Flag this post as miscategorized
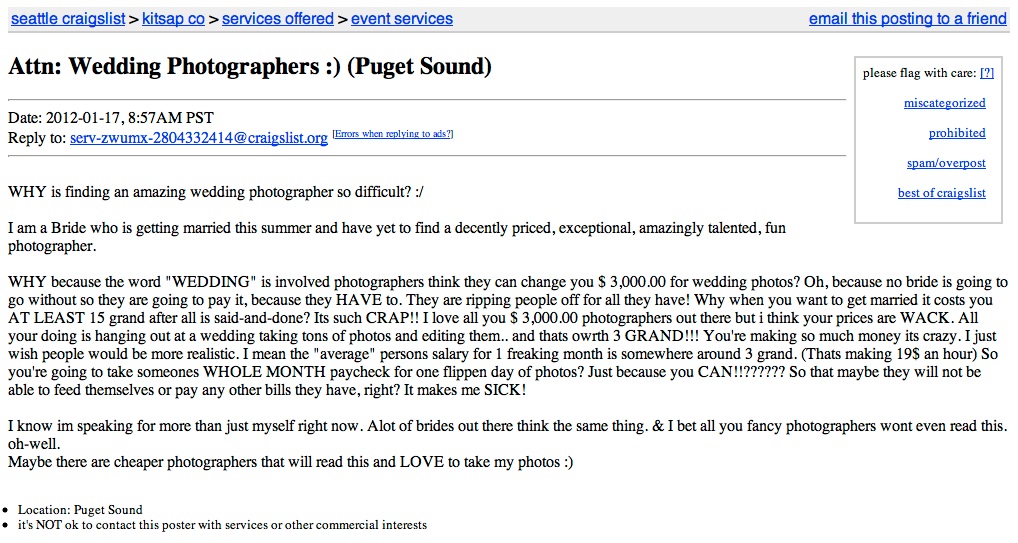The image size is (1018, 543). pos(944,103)
